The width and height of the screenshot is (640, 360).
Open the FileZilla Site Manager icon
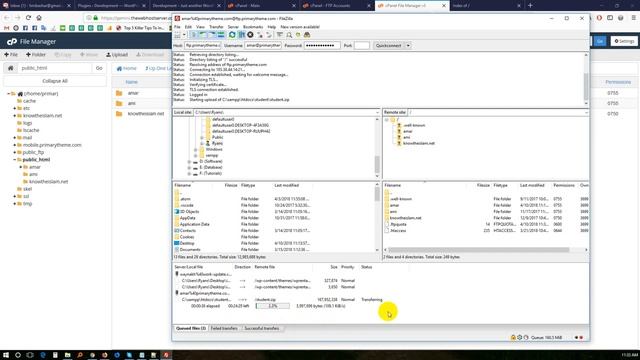(x=178, y=35)
